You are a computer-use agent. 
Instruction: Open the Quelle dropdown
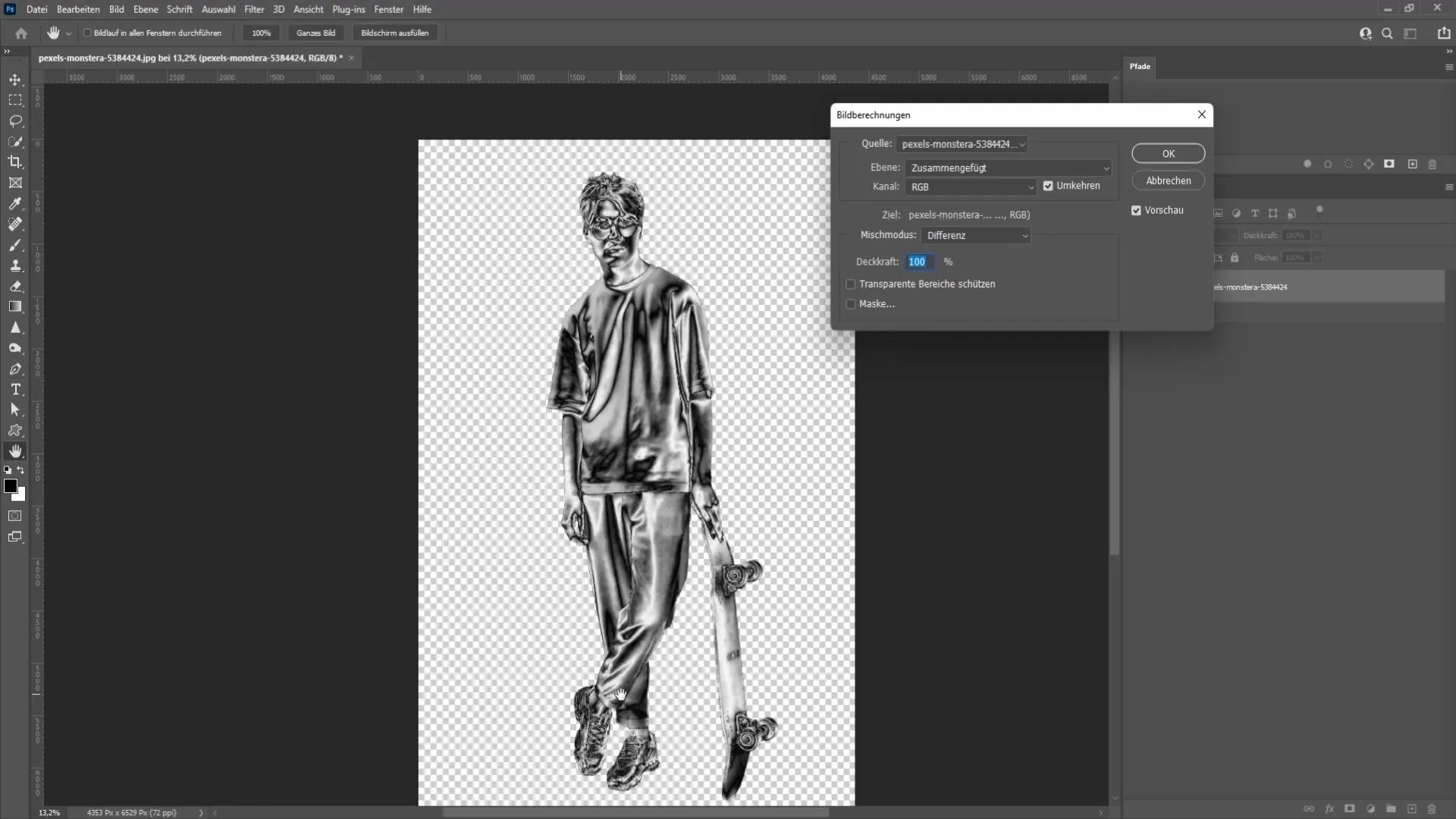click(x=962, y=144)
